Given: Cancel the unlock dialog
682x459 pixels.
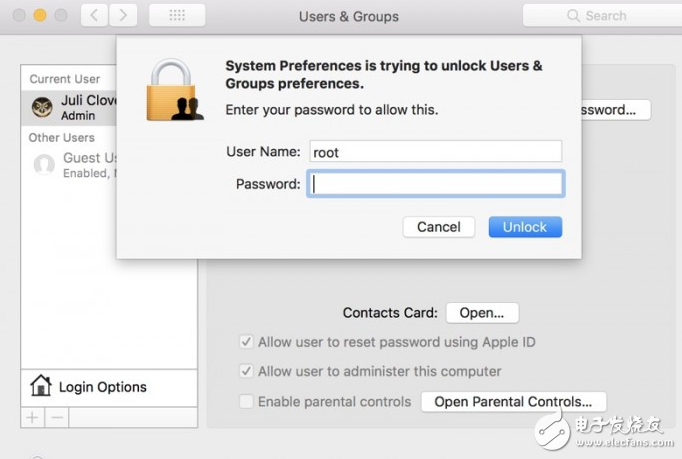Looking at the screenshot, I should click(438, 227).
